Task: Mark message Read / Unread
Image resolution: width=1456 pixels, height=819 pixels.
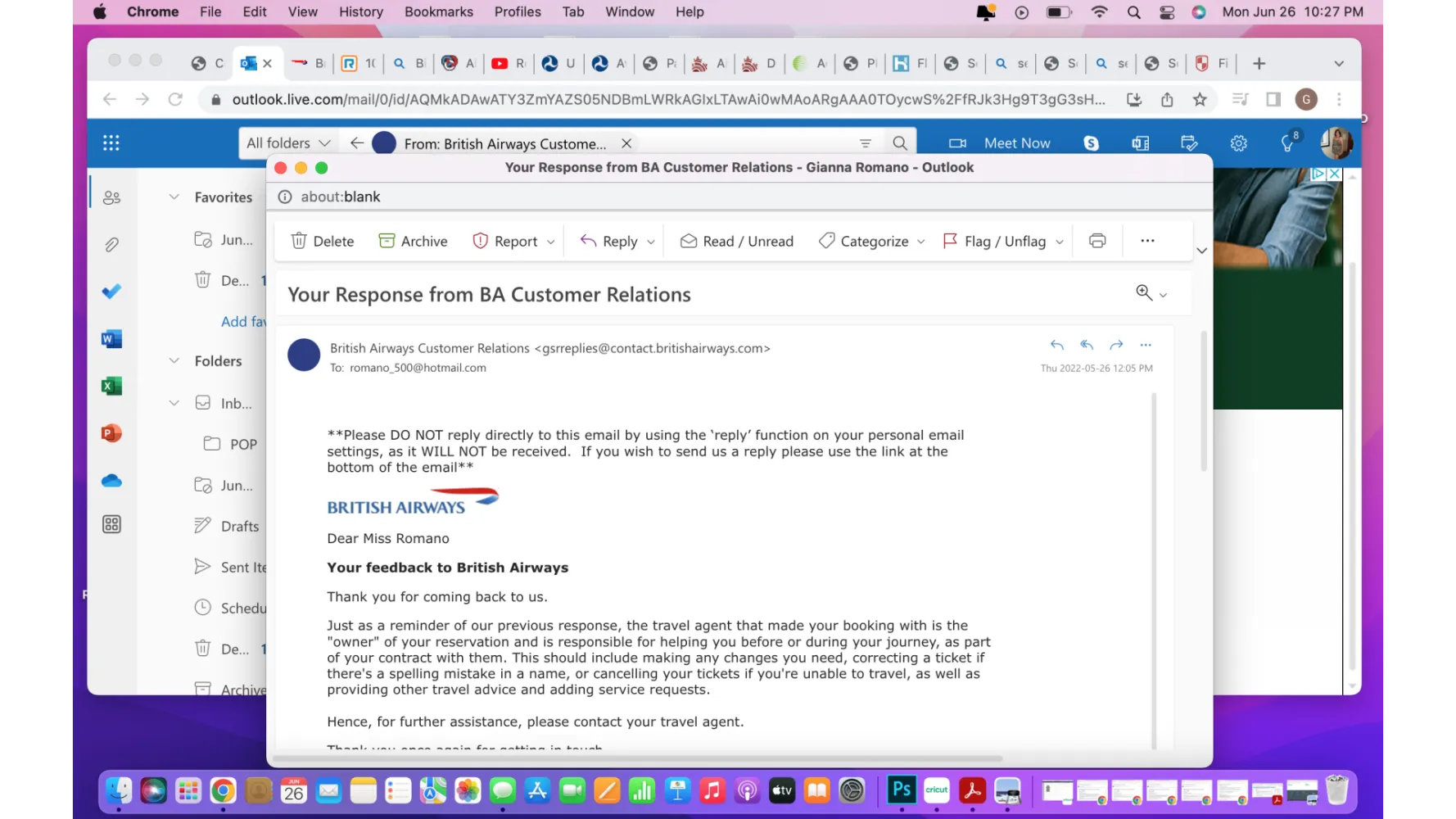Action: [737, 241]
